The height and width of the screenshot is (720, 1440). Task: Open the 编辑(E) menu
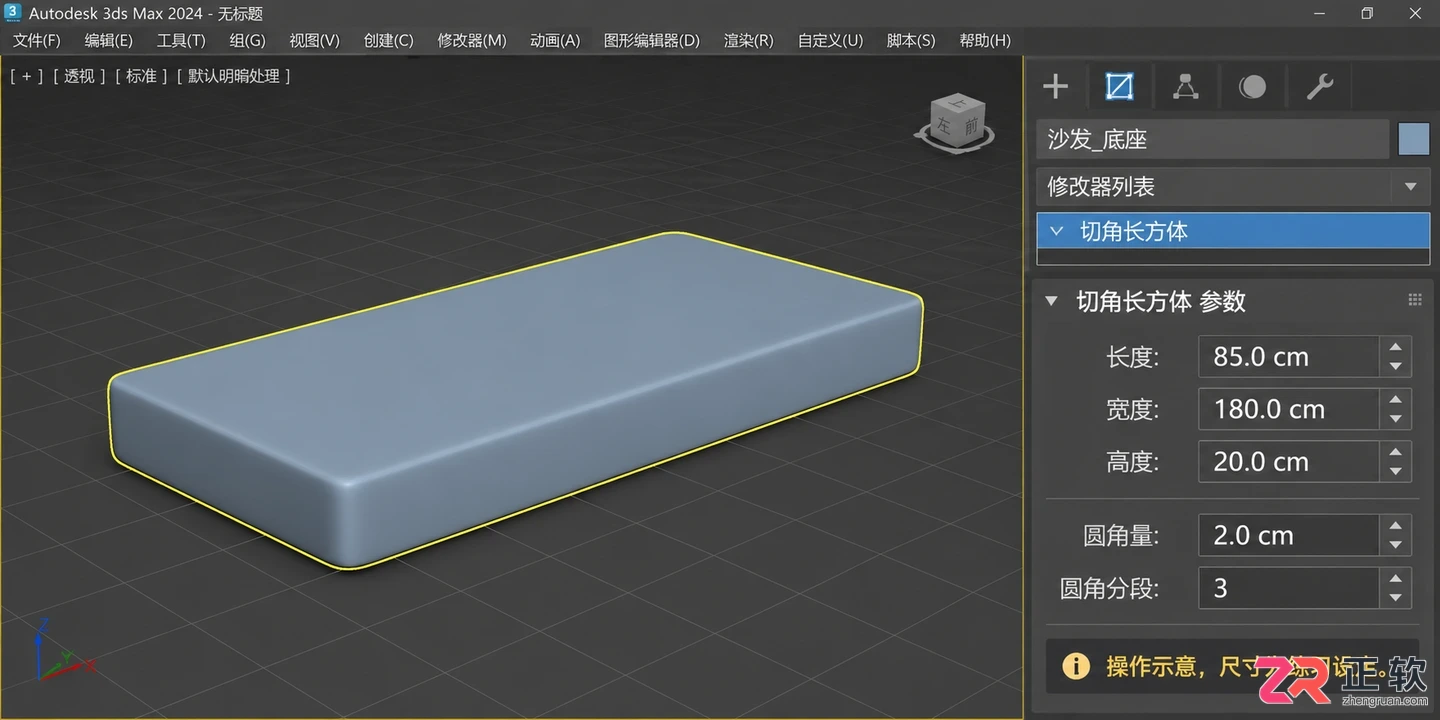[109, 40]
